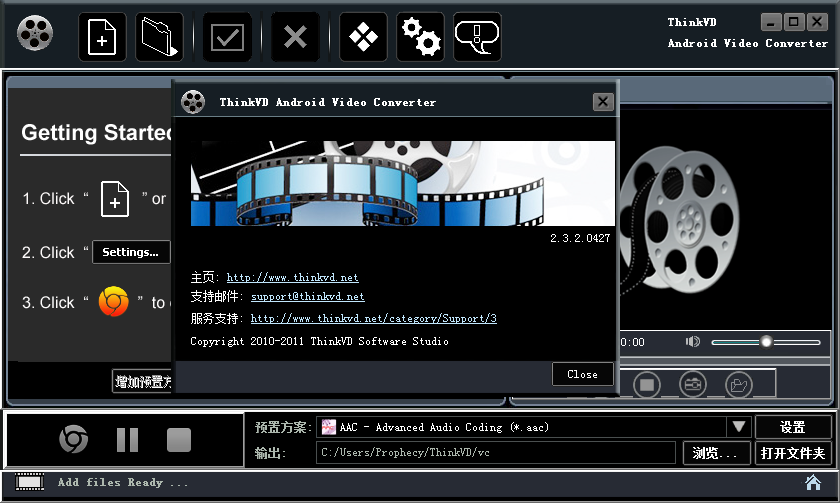Image resolution: width=840 pixels, height=503 pixels.
Task: Maximize the ThinkVD window
Action: pos(794,22)
